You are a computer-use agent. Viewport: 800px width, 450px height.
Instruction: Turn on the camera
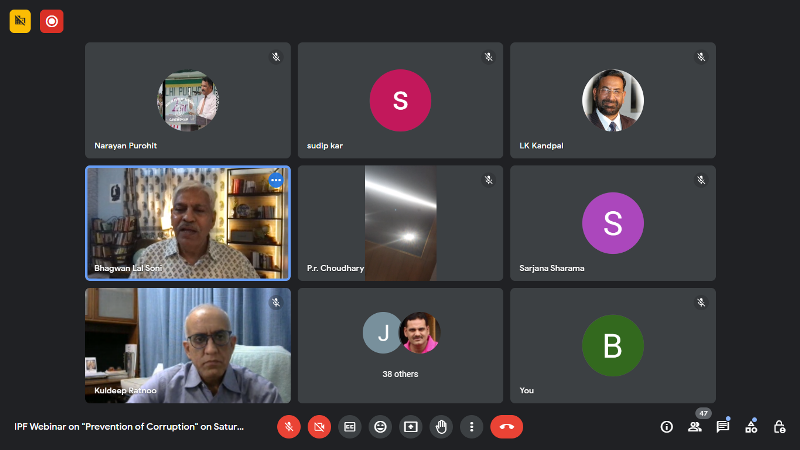[x=319, y=426]
